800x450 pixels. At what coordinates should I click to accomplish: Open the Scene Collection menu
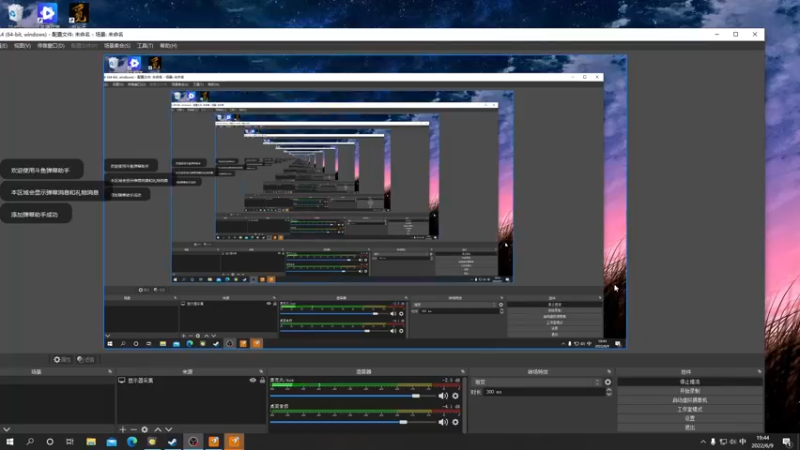[117, 45]
